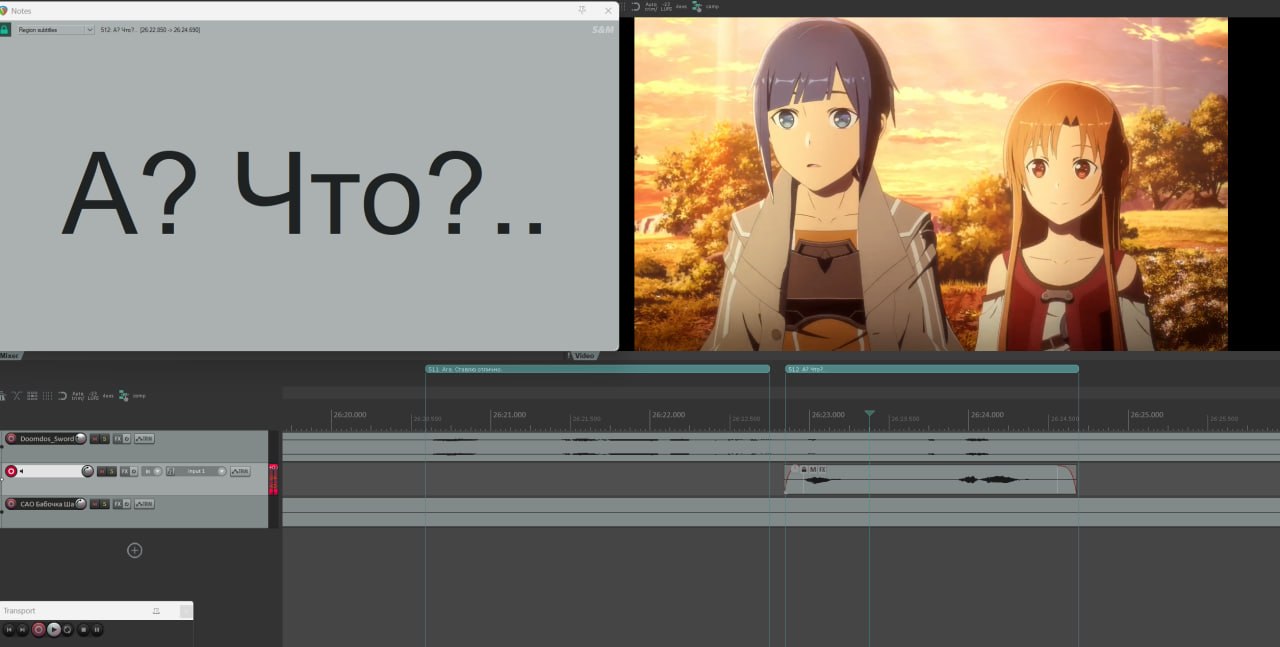The image size is (1280, 647).
Task: Click the item FX button on audio item
Action: (822, 469)
